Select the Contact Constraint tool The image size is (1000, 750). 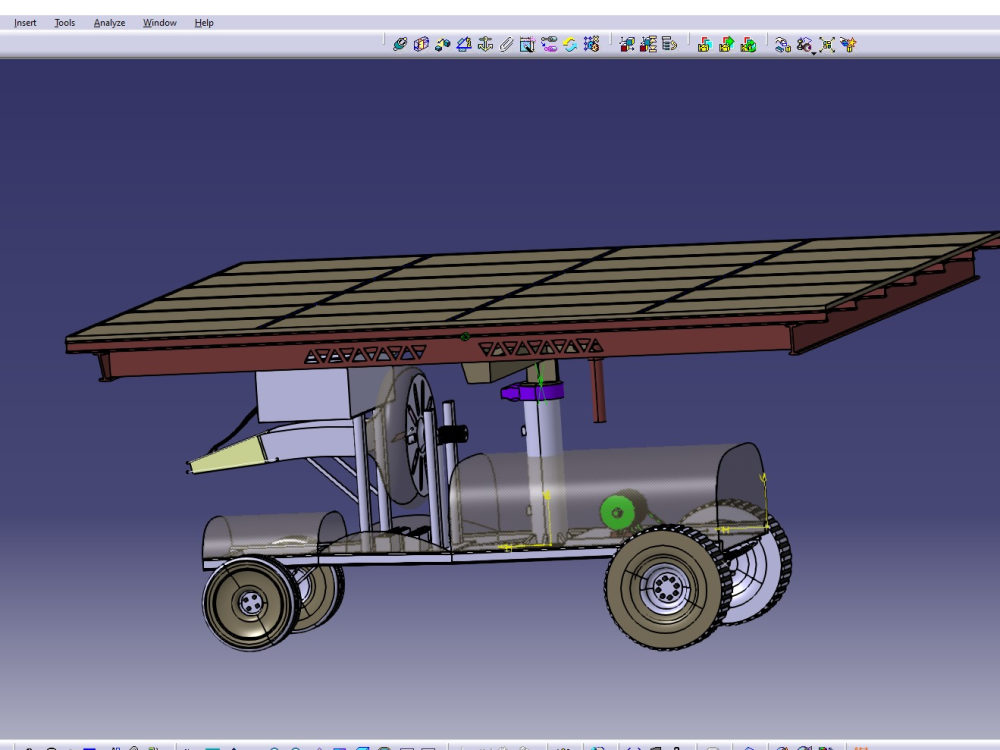pyautogui.click(x=420, y=44)
